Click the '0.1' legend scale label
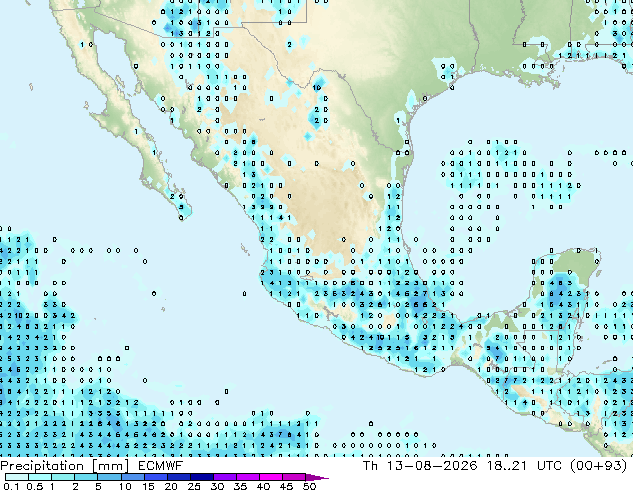This screenshot has width=634, height=490. pyautogui.click(x=11, y=486)
